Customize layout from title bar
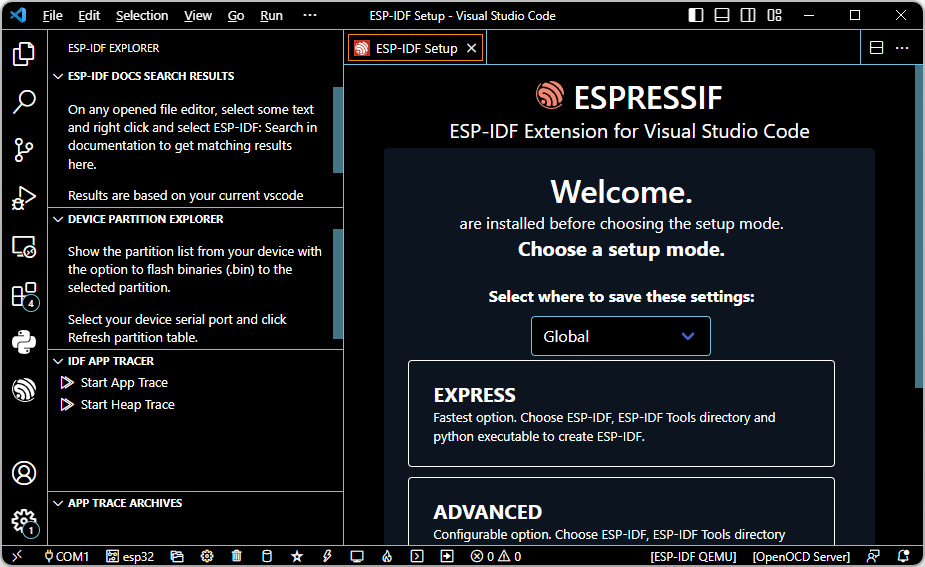 [x=775, y=15]
